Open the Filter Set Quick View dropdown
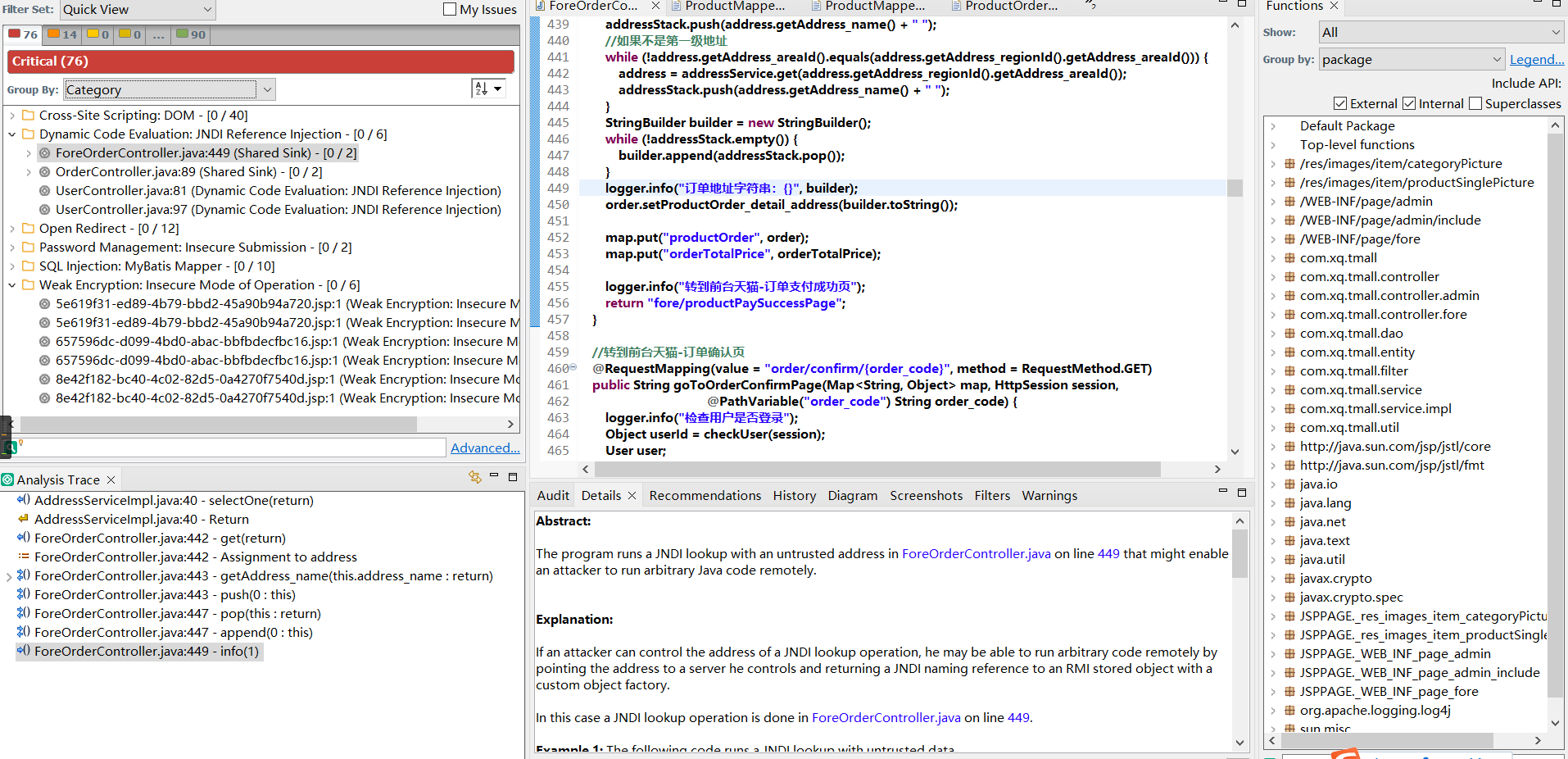The width and height of the screenshot is (1568, 759). pyautogui.click(x=138, y=10)
